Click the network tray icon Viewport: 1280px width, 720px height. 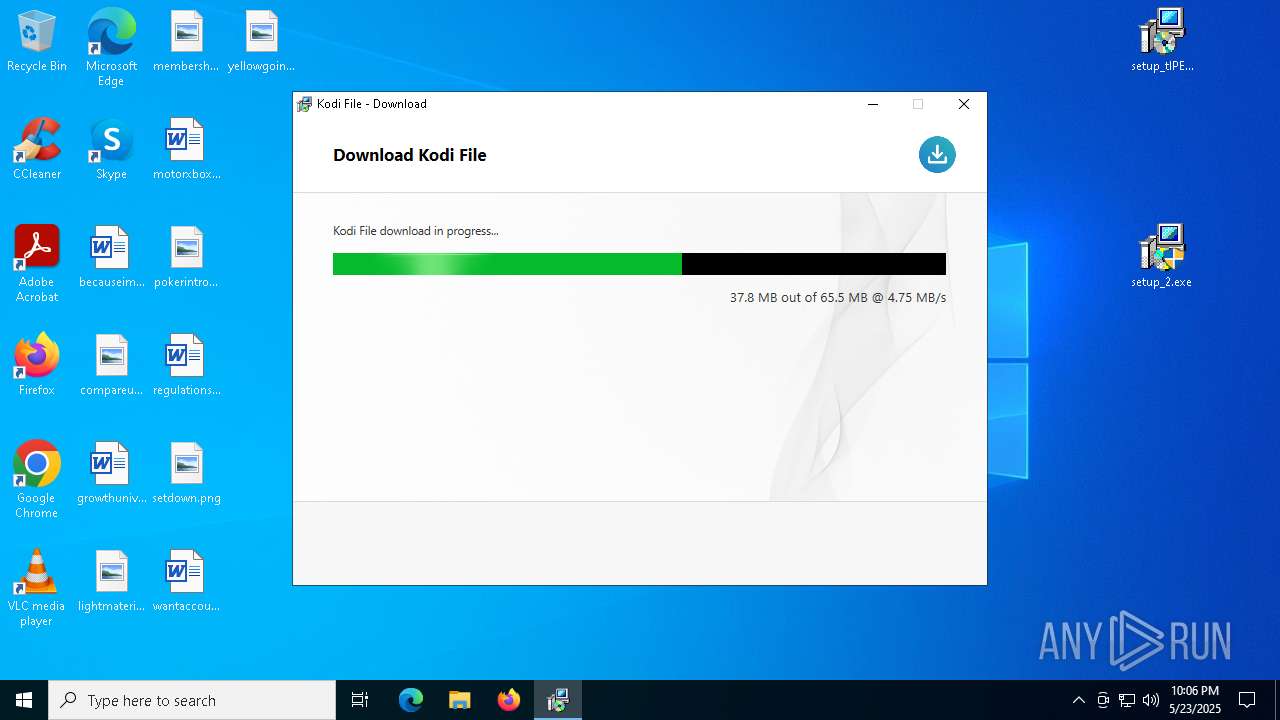coord(1127,700)
